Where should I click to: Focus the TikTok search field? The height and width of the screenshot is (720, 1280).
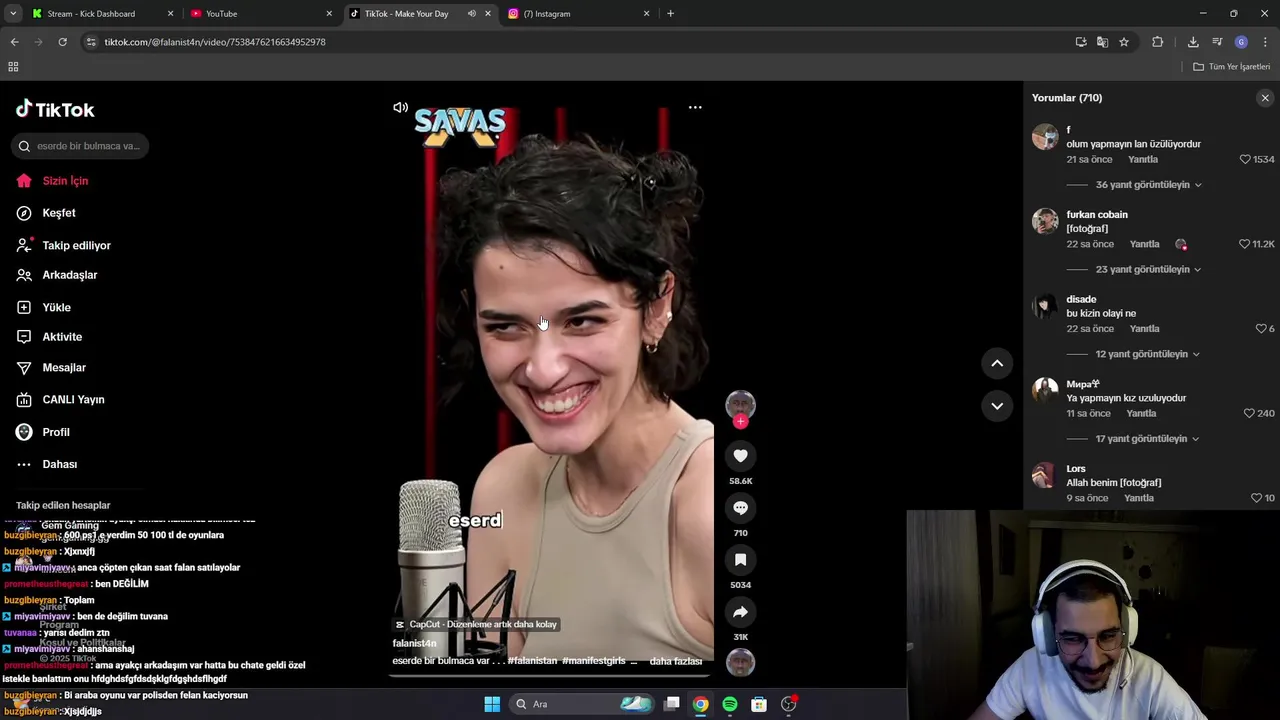tap(80, 146)
